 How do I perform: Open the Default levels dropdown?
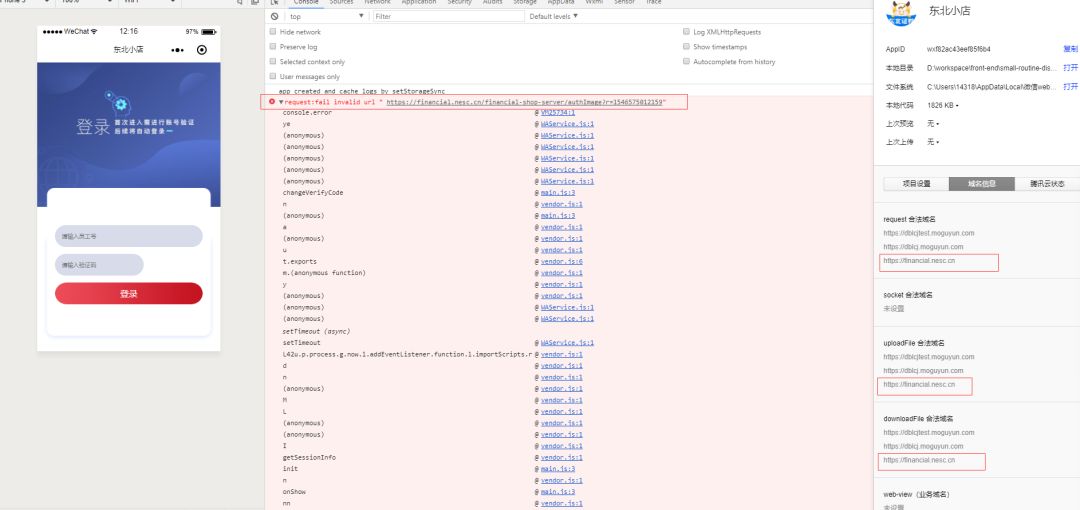554,16
